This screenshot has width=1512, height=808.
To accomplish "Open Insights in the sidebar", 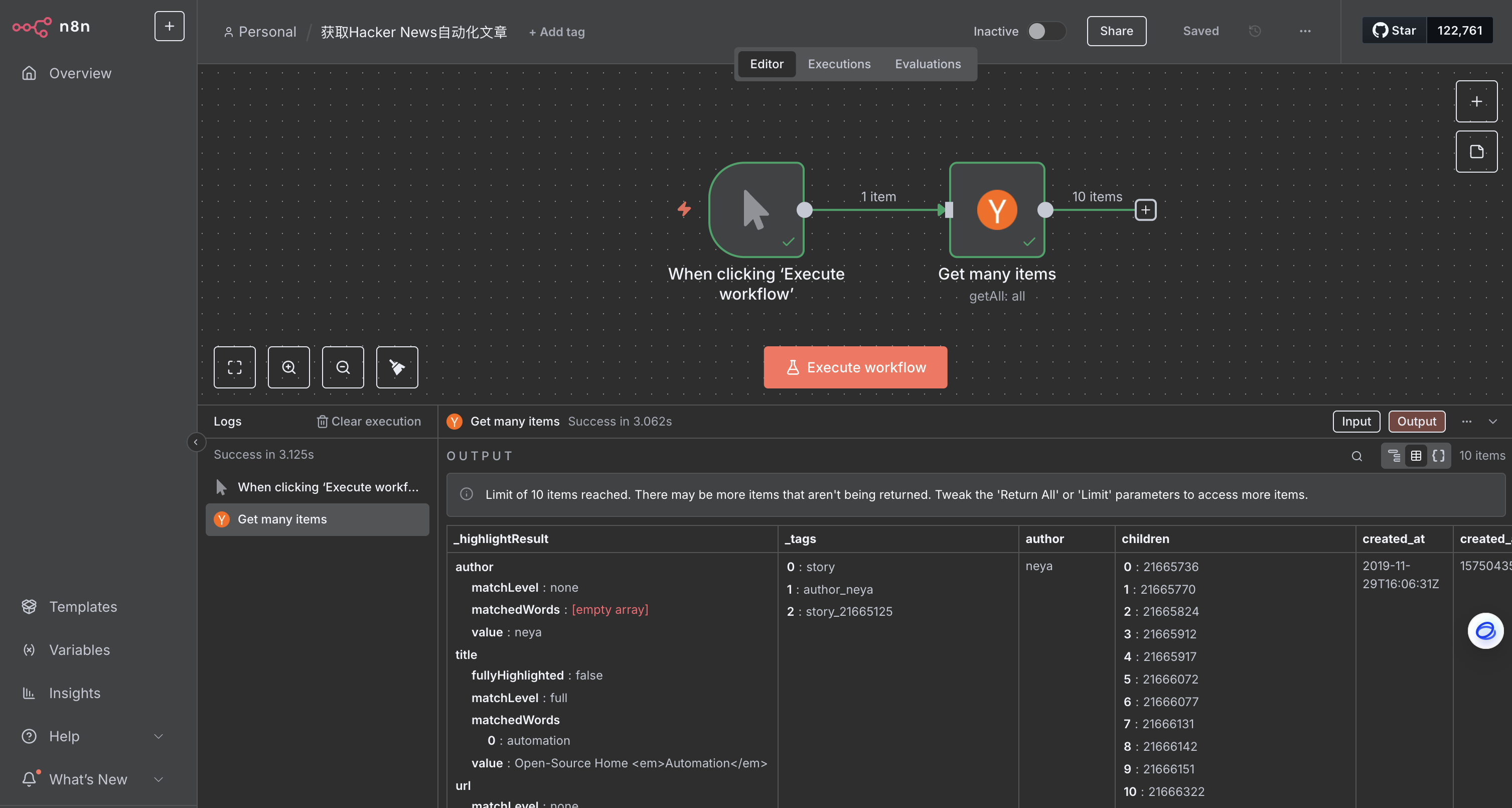I will [75, 693].
